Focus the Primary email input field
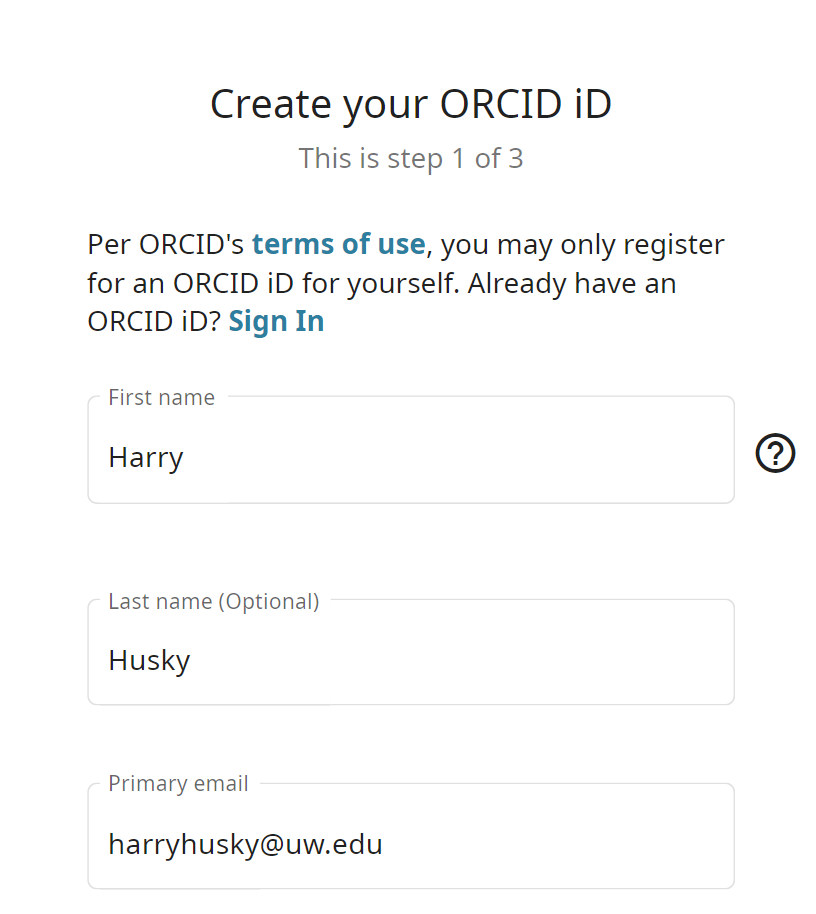The width and height of the screenshot is (816, 914). [x=411, y=836]
